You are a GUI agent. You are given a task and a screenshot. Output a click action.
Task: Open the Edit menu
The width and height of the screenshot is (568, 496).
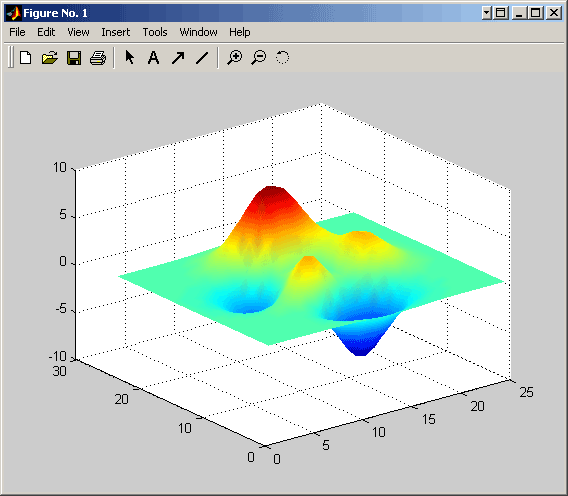pos(46,32)
